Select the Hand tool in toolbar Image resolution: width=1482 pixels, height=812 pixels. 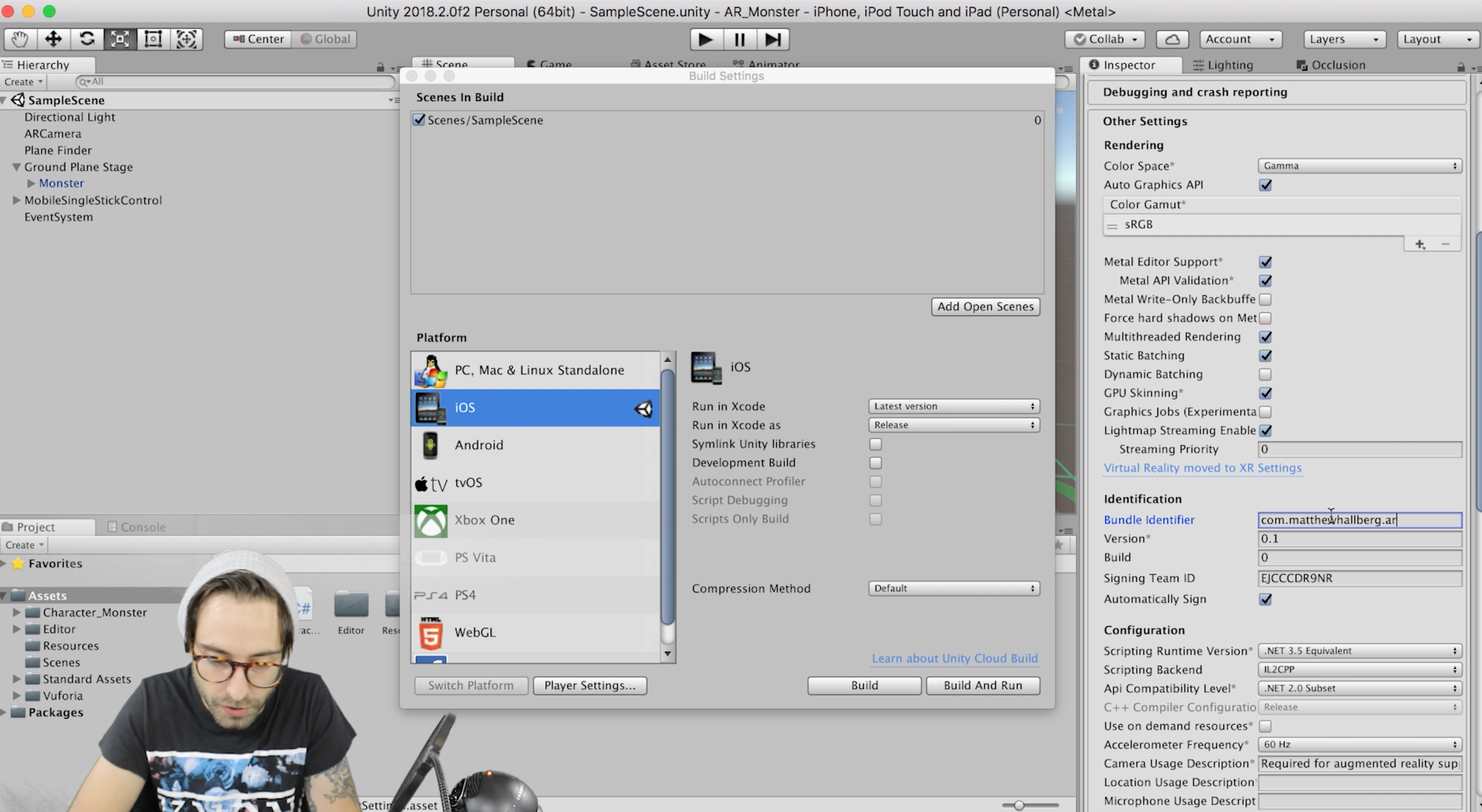point(20,39)
